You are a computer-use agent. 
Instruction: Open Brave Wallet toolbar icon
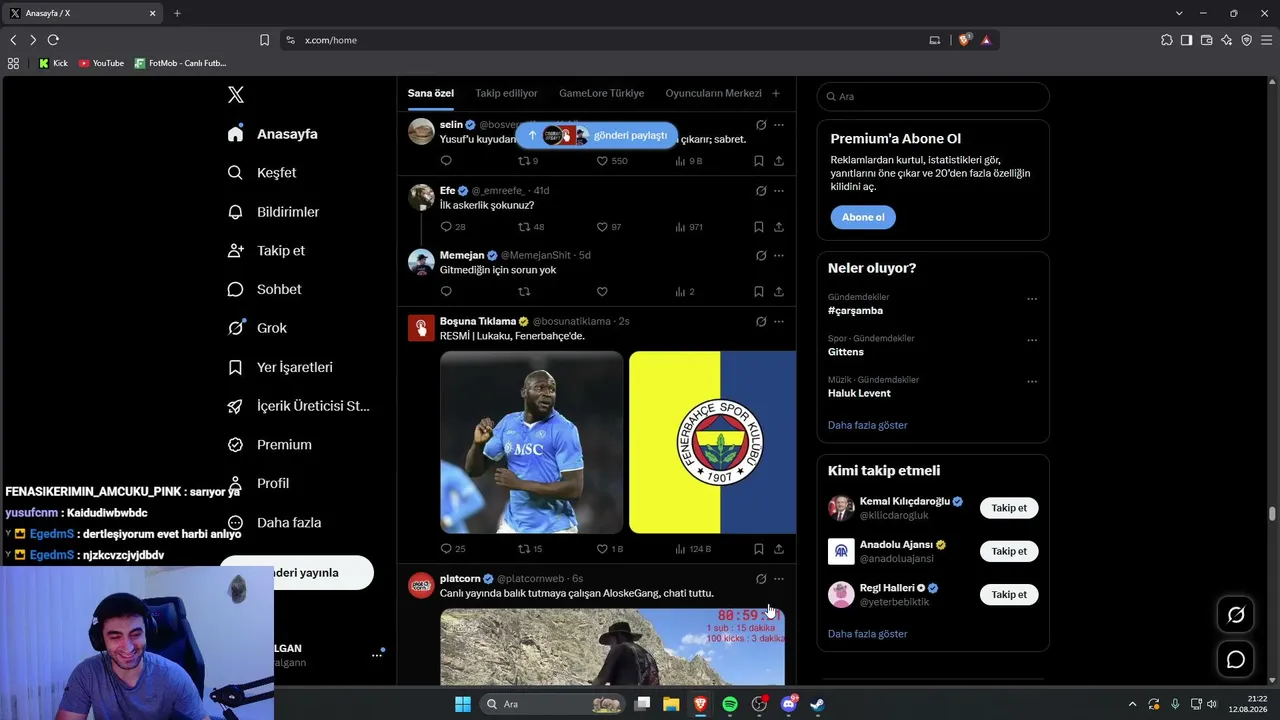click(1206, 40)
